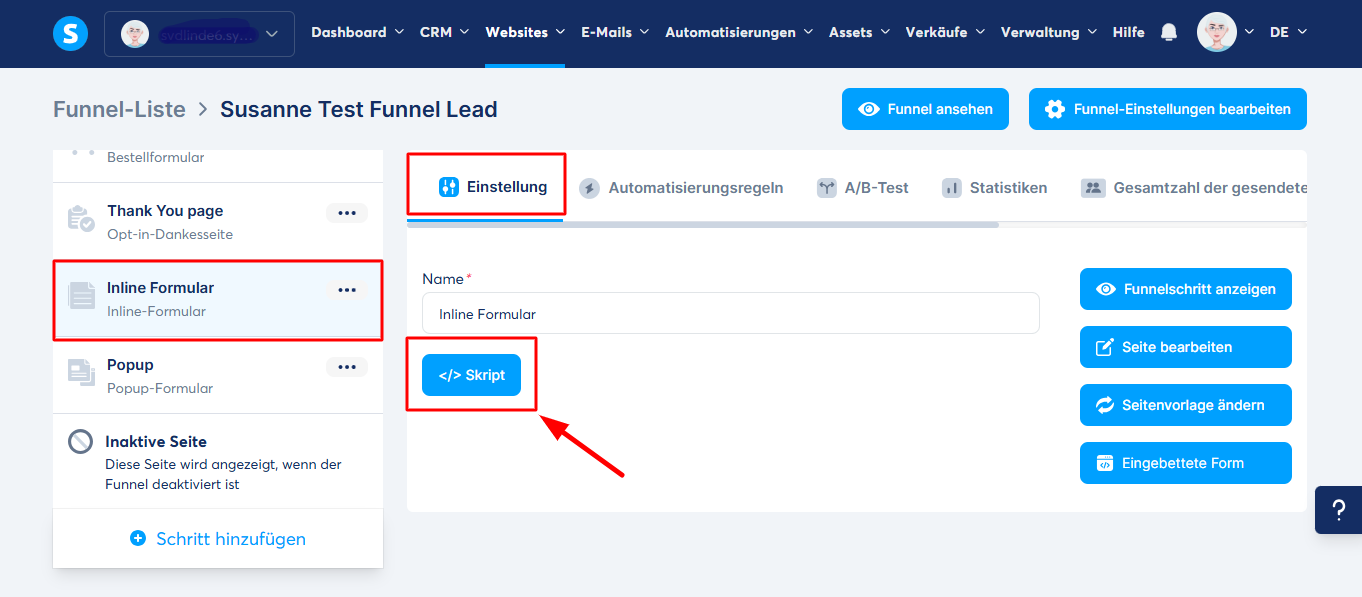Viewport: 1362px width, 597px height.
Task: Open Inline Formular three-dot menu
Action: pyautogui.click(x=347, y=290)
